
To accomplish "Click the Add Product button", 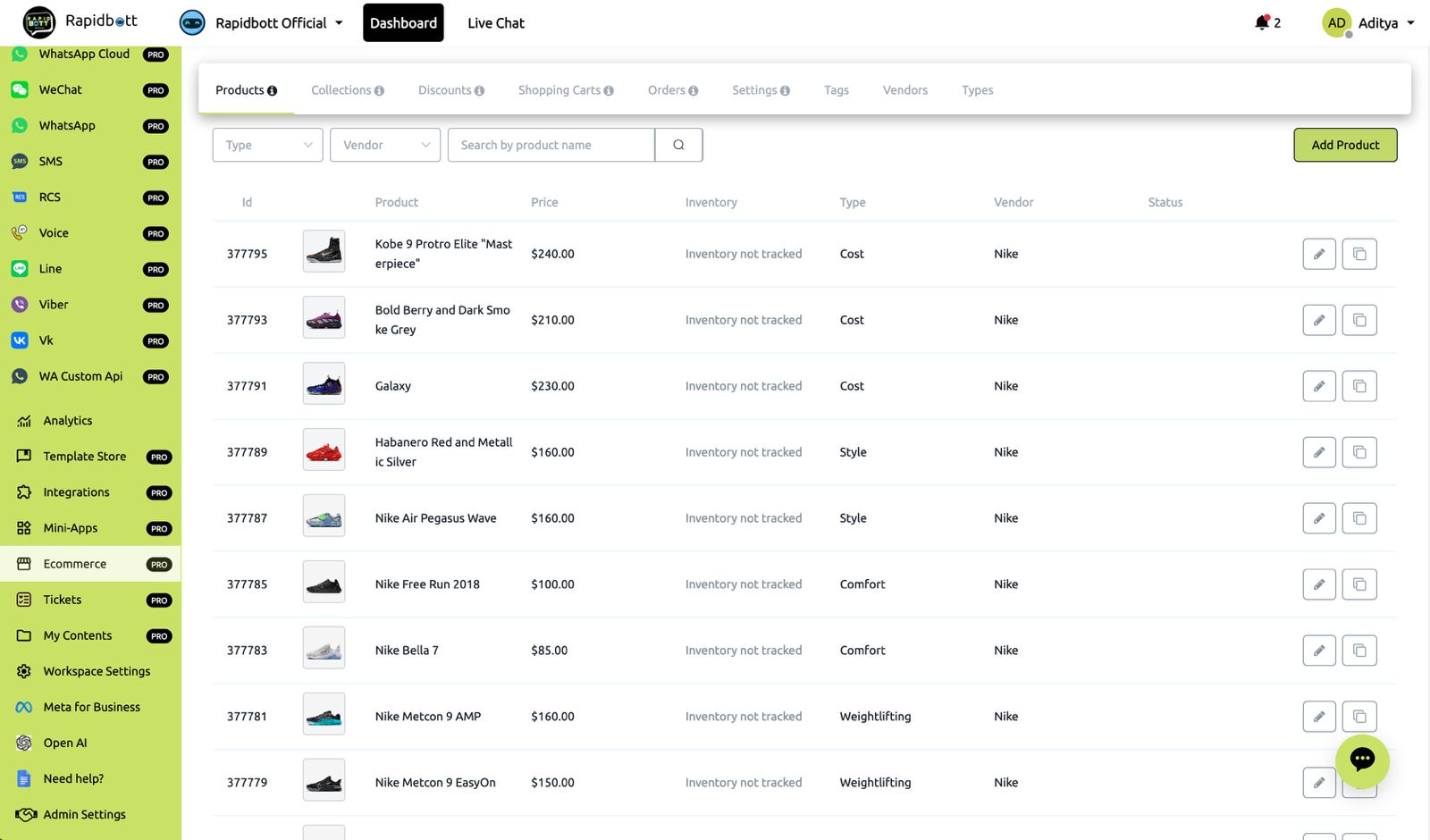I will pyautogui.click(x=1344, y=145).
